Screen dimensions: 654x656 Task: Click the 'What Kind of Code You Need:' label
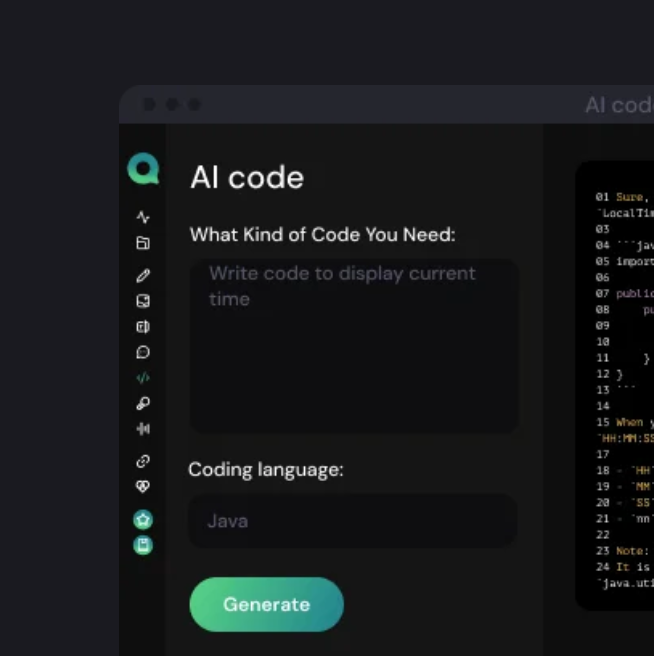(322, 234)
